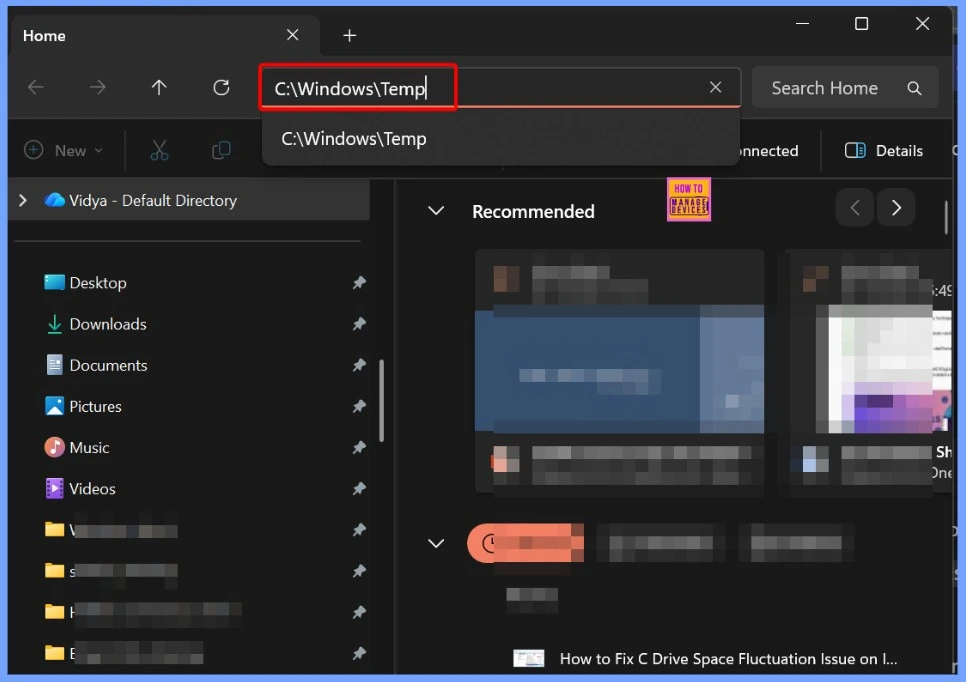Open the New item dropdown
This screenshot has width=966, height=682.
coord(64,150)
